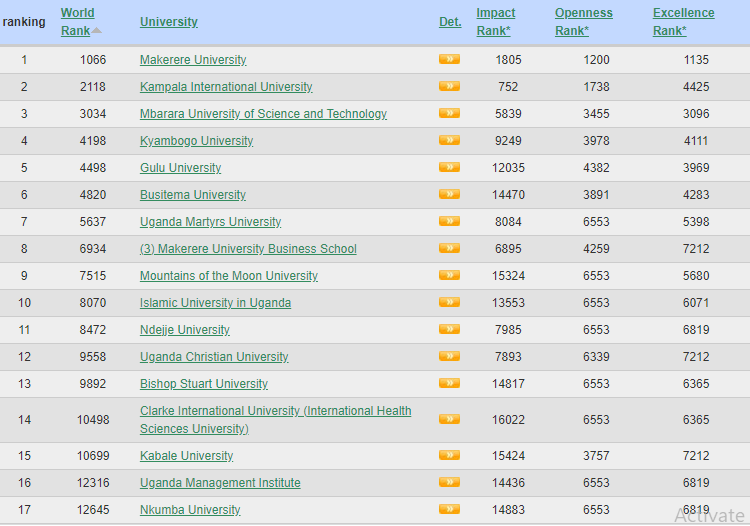Click details arrow for Nkumba University
The image size is (750, 526).
click(449, 509)
